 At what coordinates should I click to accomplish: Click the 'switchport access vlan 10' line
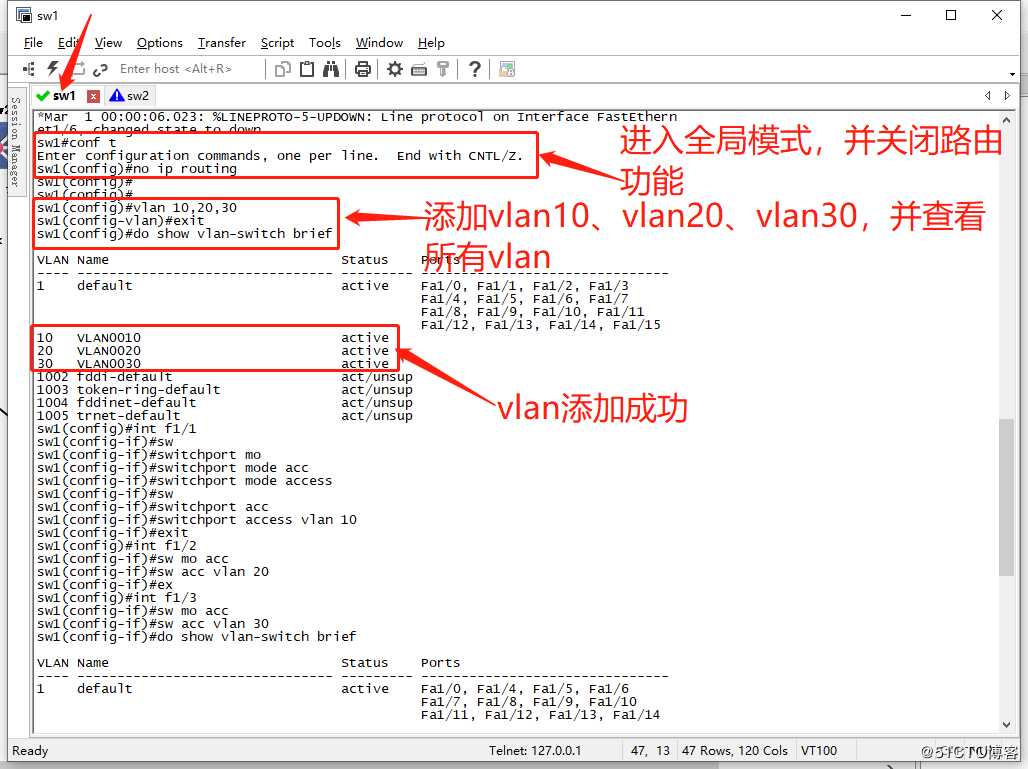197,520
